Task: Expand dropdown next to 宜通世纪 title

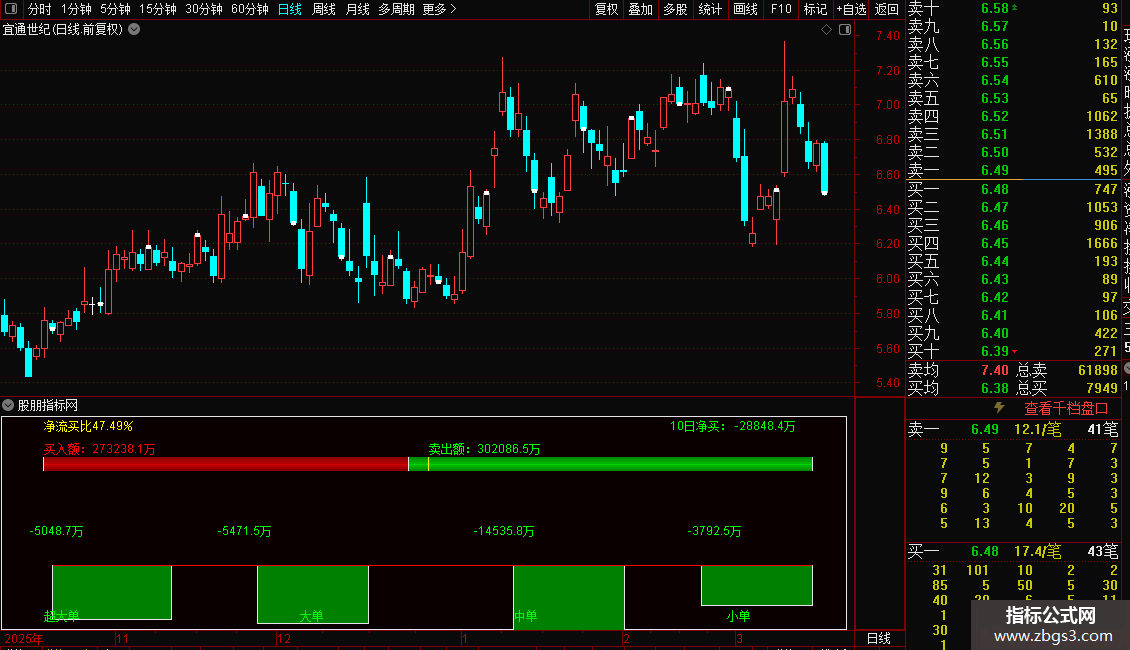Action: [x=134, y=30]
